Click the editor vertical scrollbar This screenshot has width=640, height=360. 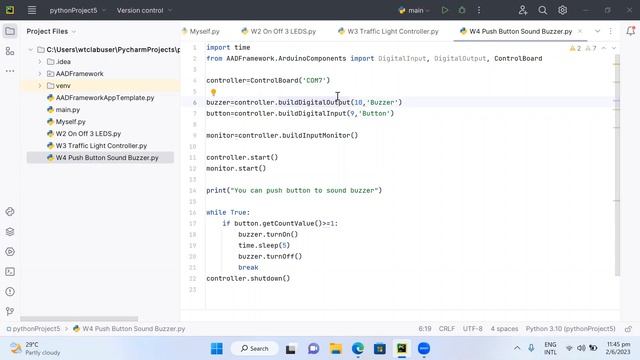pyautogui.click(x=617, y=165)
